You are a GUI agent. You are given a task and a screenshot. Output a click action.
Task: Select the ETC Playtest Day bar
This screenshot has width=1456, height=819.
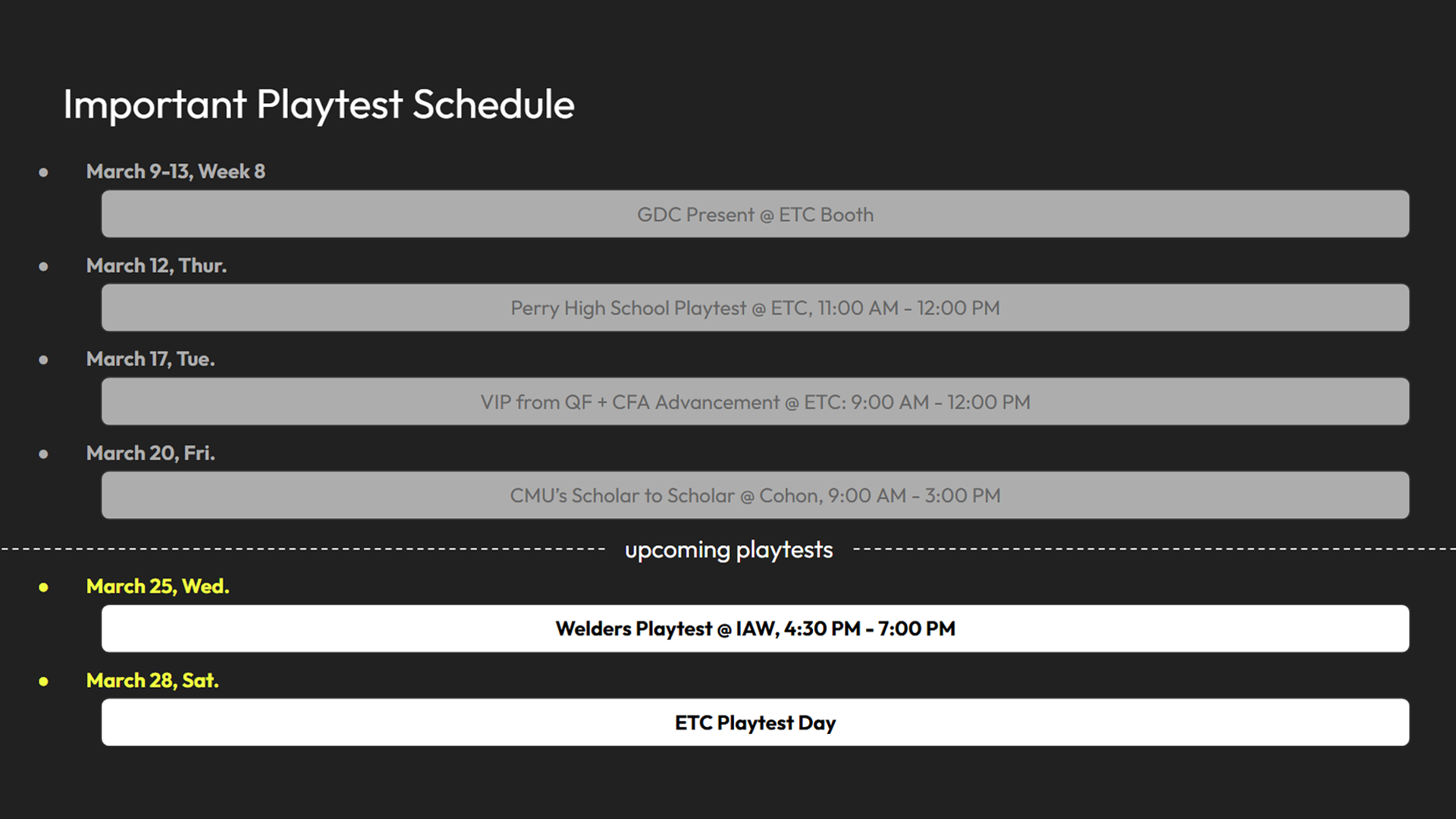(x=755, y=723)
